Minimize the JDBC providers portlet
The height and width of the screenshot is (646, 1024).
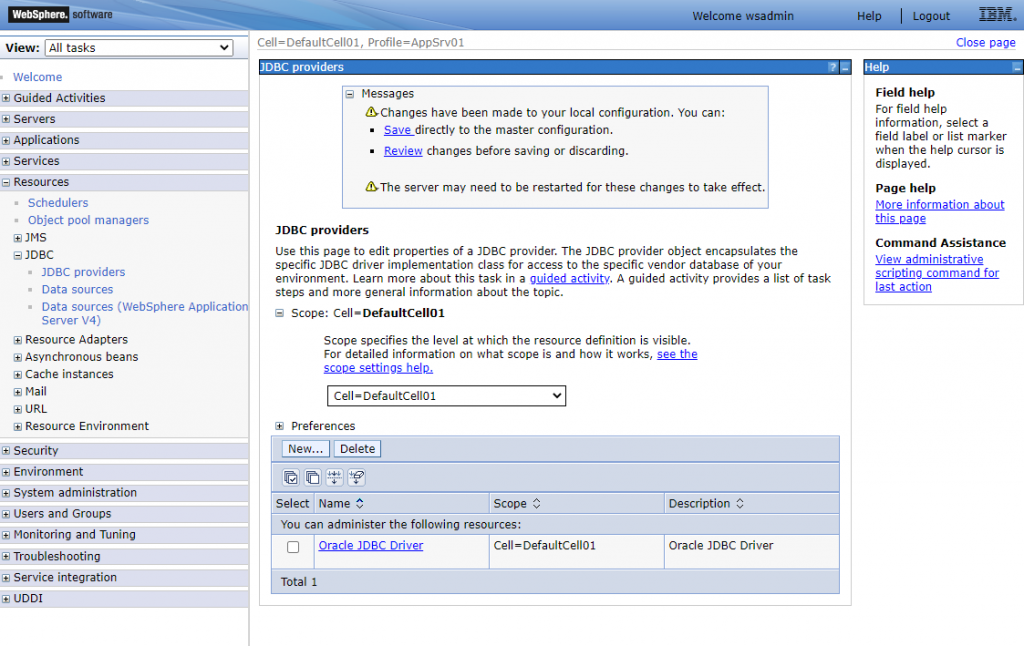pos(844,67)
